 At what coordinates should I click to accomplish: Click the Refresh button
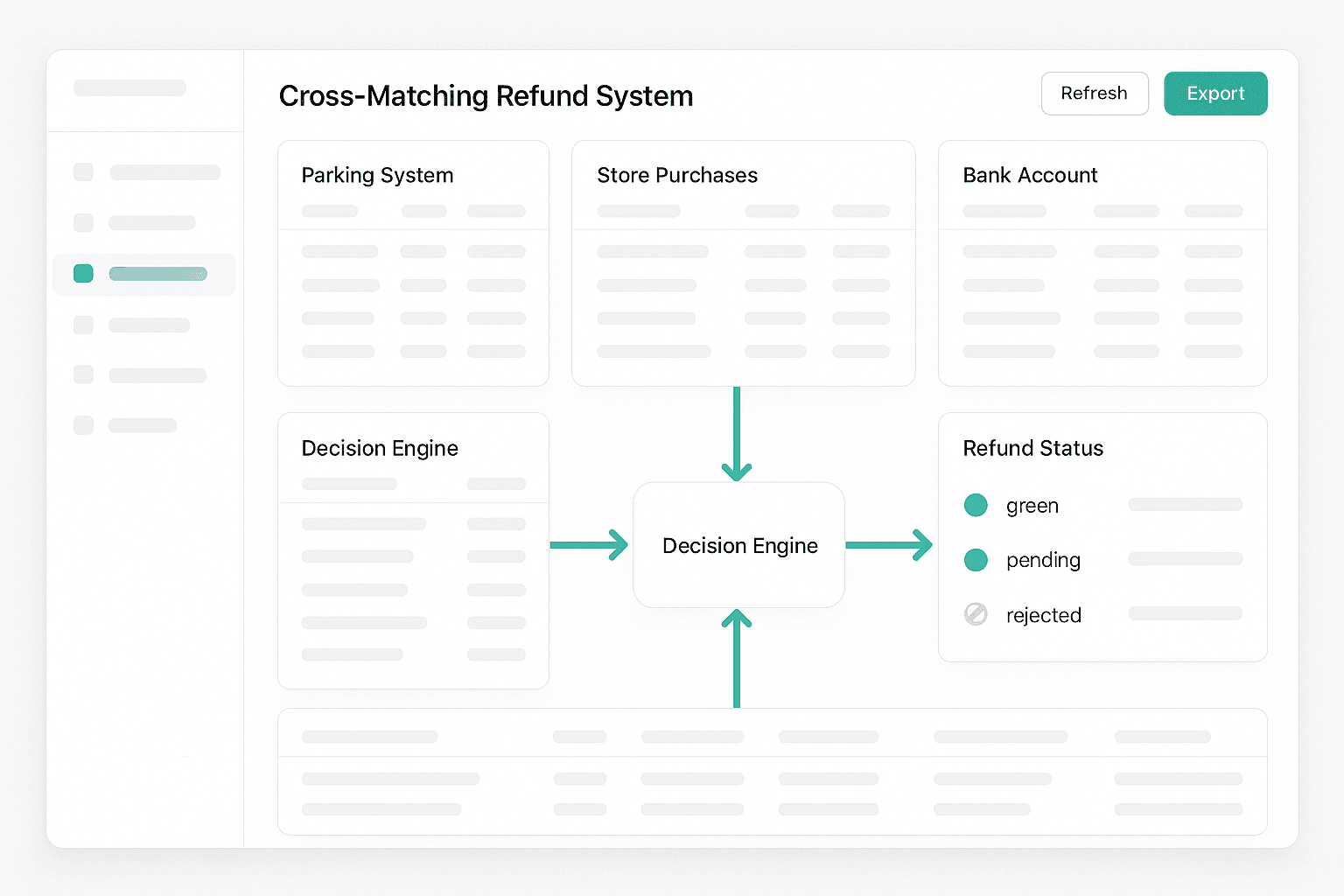[x=1094, y=94]
